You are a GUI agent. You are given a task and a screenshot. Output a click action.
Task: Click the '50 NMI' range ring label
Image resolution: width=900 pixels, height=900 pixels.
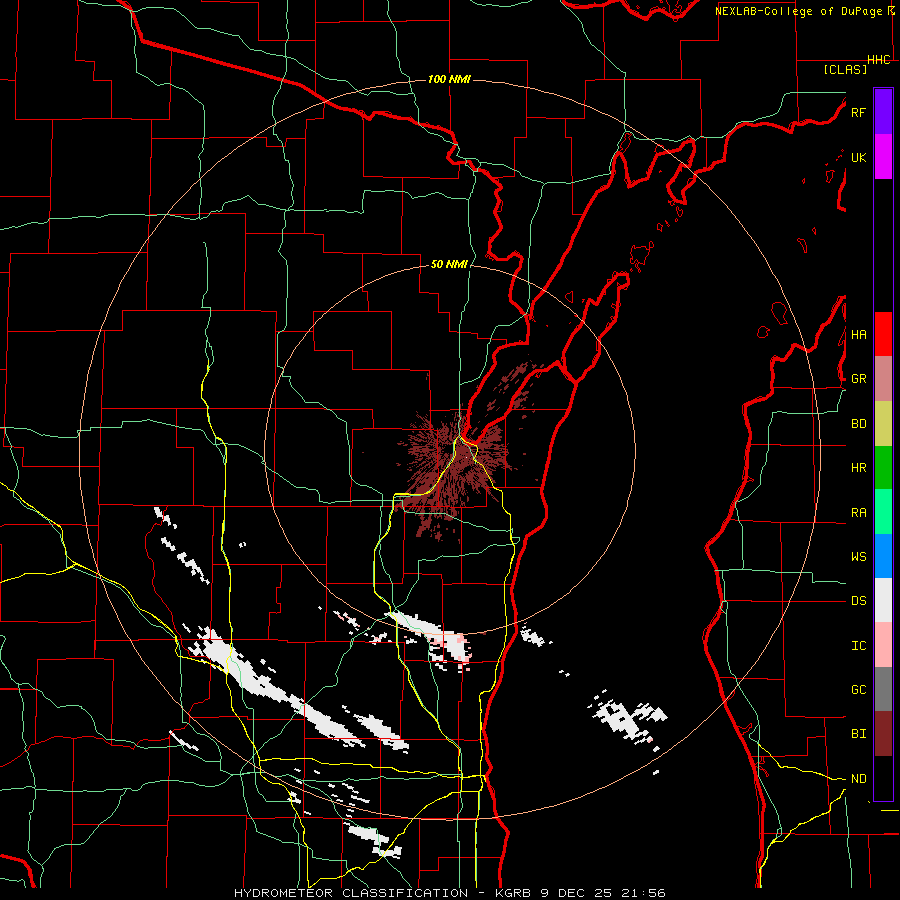point(449,264)
